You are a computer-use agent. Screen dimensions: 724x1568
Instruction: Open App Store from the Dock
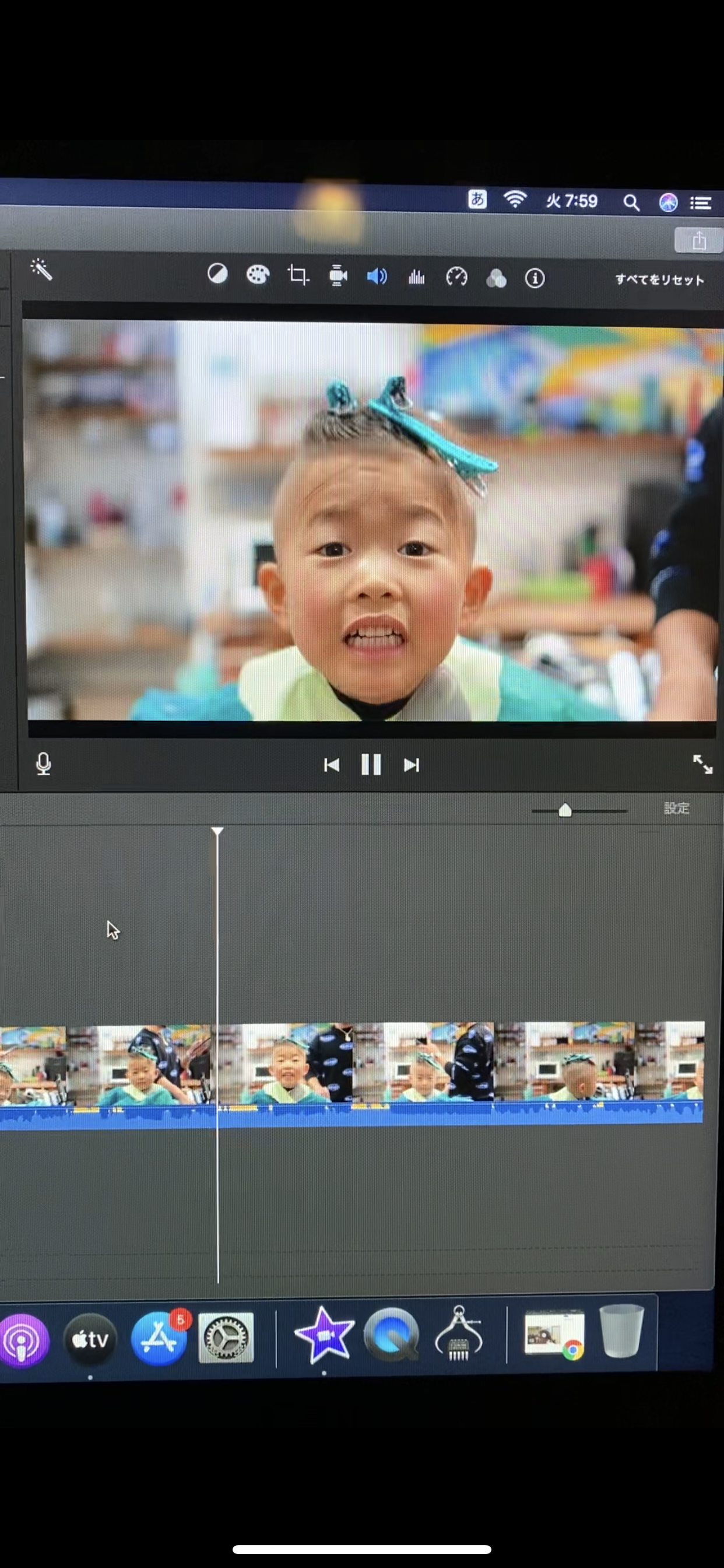click(x=159, y=1338)
